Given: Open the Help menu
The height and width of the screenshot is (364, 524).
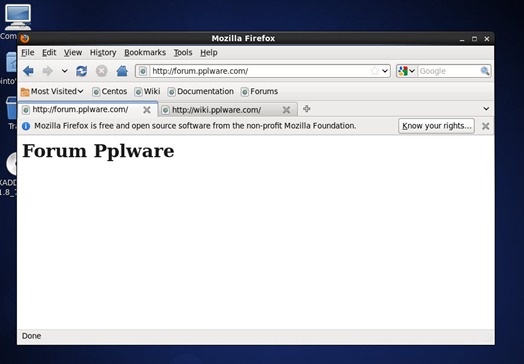Looking at the screenshot, I should (209, 52).
